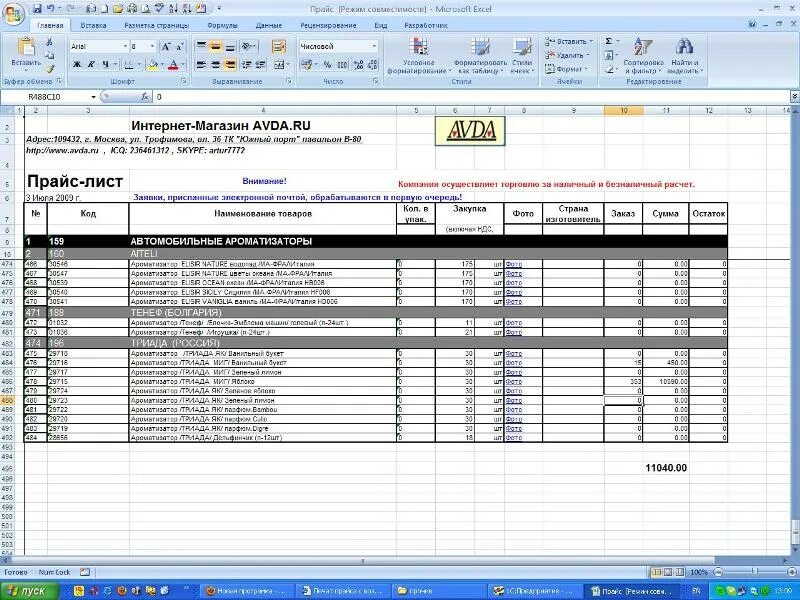Expand the Name Box R488C10 dropdown
Image resolution: width=800 pixels, height=600 pixels.
(x=93, y=97)
